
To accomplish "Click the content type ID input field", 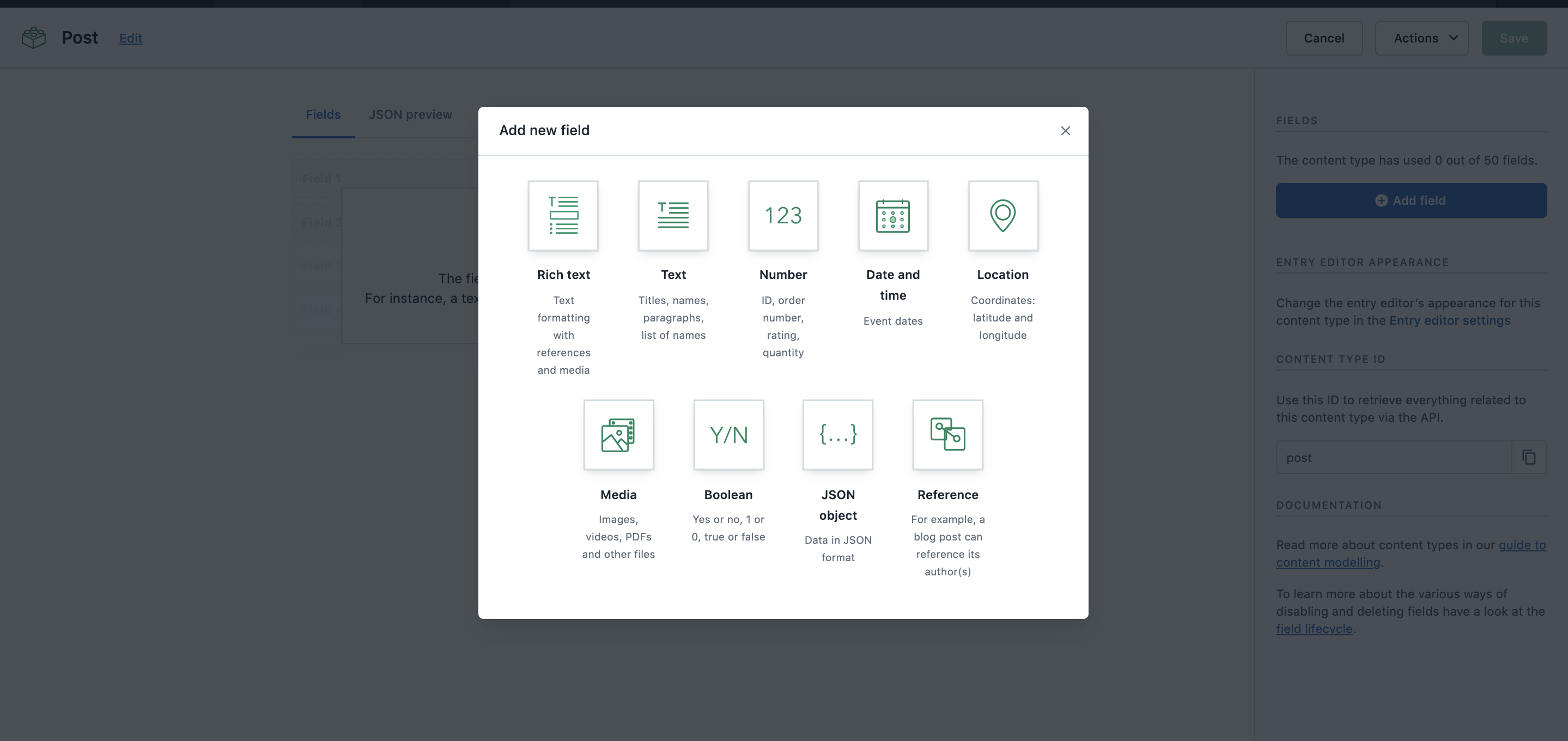I will pos(1393,457).
